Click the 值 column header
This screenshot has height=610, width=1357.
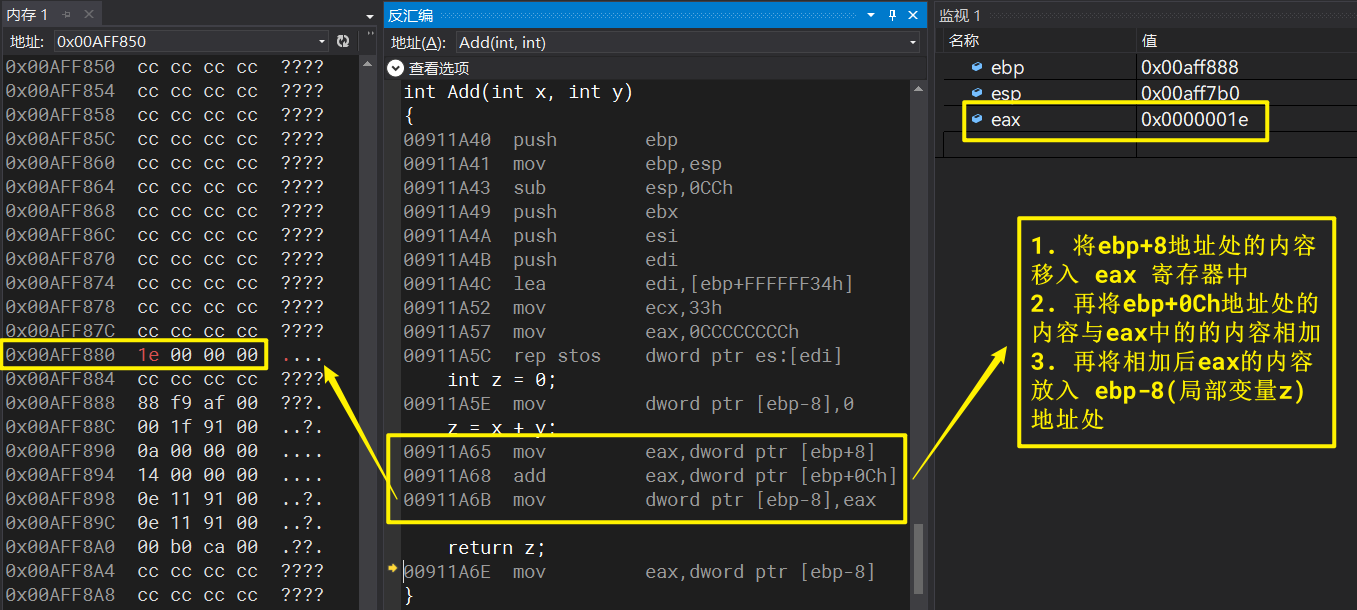1148,41
